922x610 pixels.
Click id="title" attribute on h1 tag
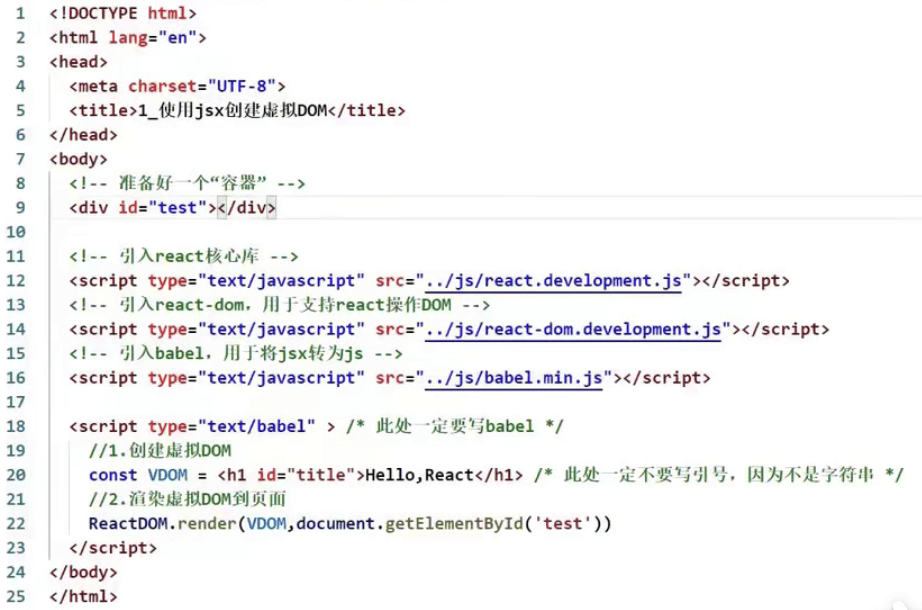point(306,475)
